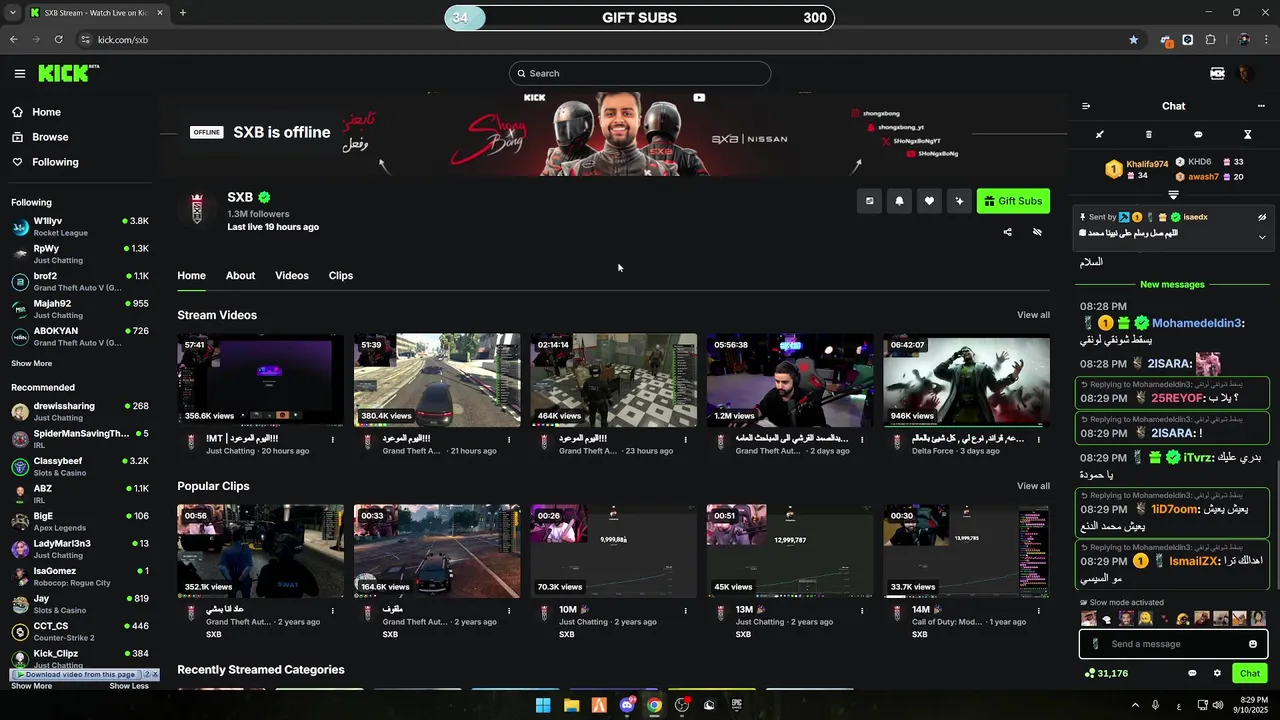Image resolution: width=1280 pixels, height=720 pixels.
Task: Open the 06:42:07 Delta Force video thumbnail
Action: (x=966, y=381)
